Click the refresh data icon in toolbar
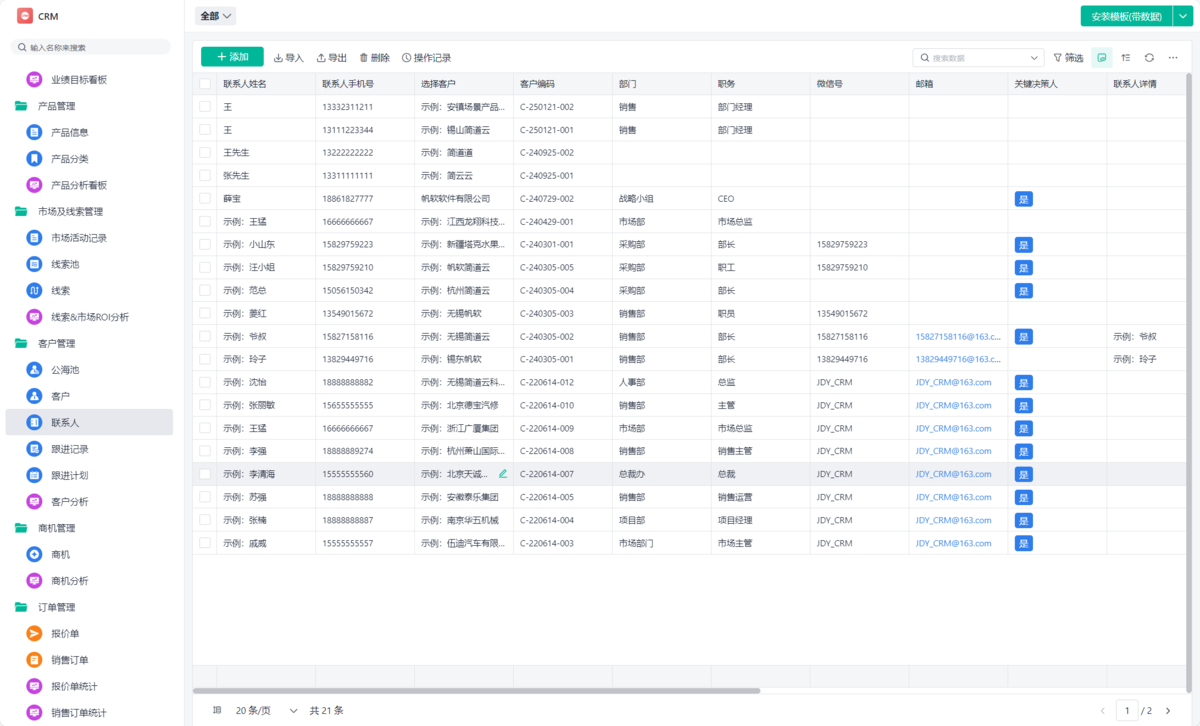The image size is (1200, 726). (1149, 58)
